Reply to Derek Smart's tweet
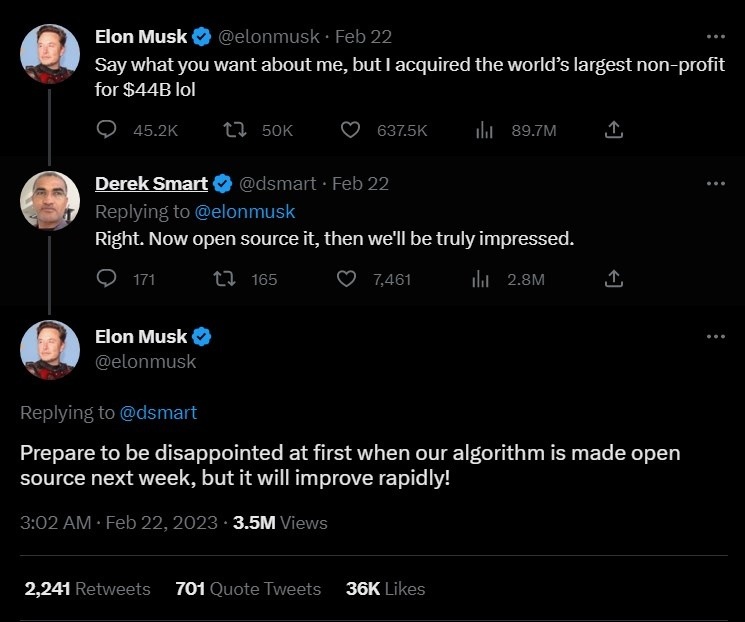Viewport: 745px width, 622px height. click(108, 279)
